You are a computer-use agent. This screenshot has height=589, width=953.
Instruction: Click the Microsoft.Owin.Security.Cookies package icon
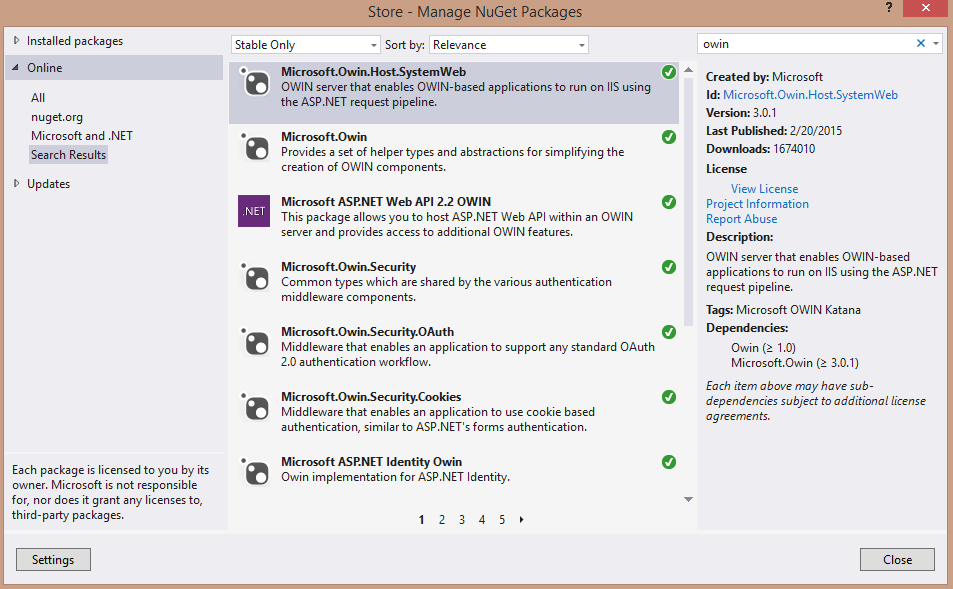[255, 407]
